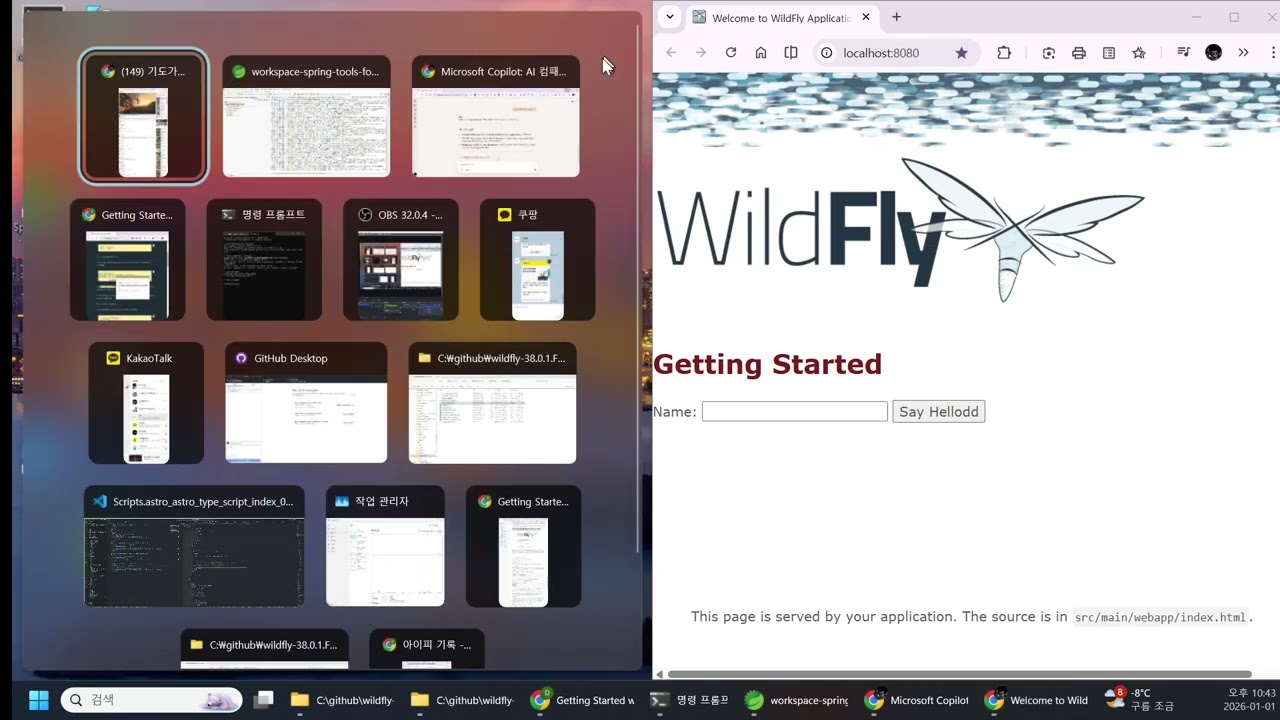Open the taskbar clock 오후 10:43
The image size is (1280, 720).
pos(1250,700)
